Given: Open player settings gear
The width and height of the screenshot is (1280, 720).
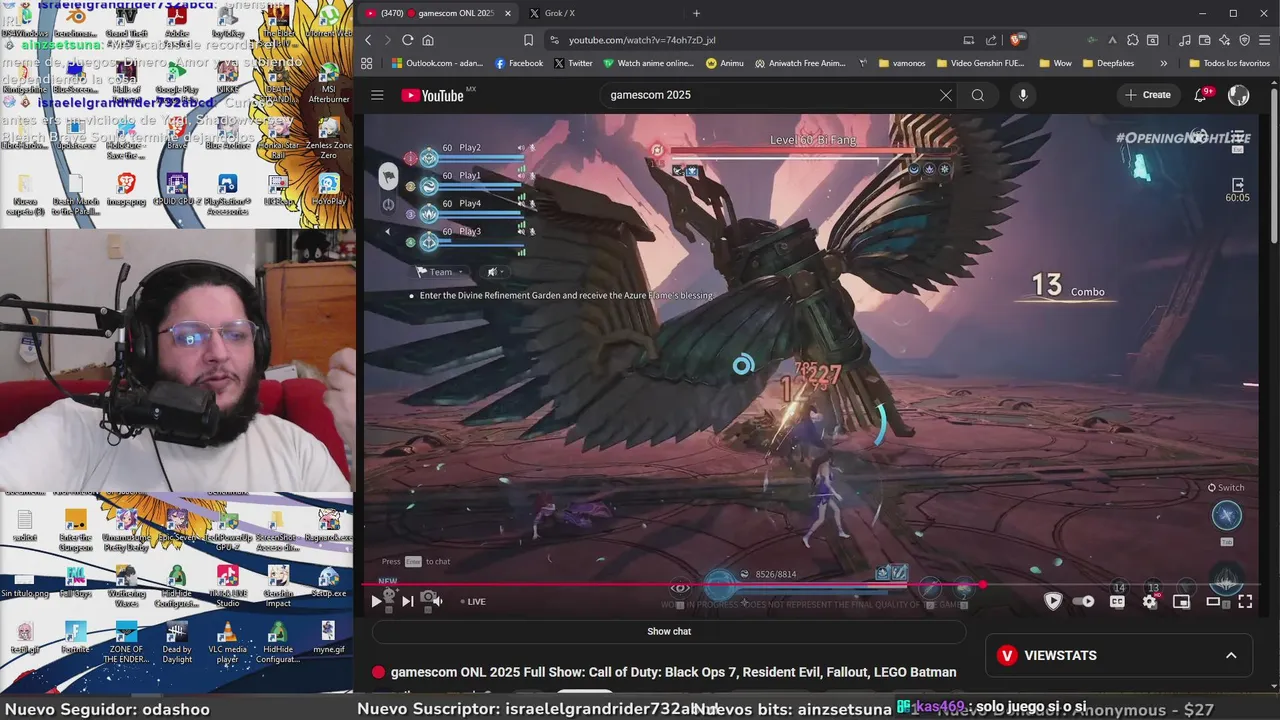Looking at the screenshot, I should coord(1150,601).
